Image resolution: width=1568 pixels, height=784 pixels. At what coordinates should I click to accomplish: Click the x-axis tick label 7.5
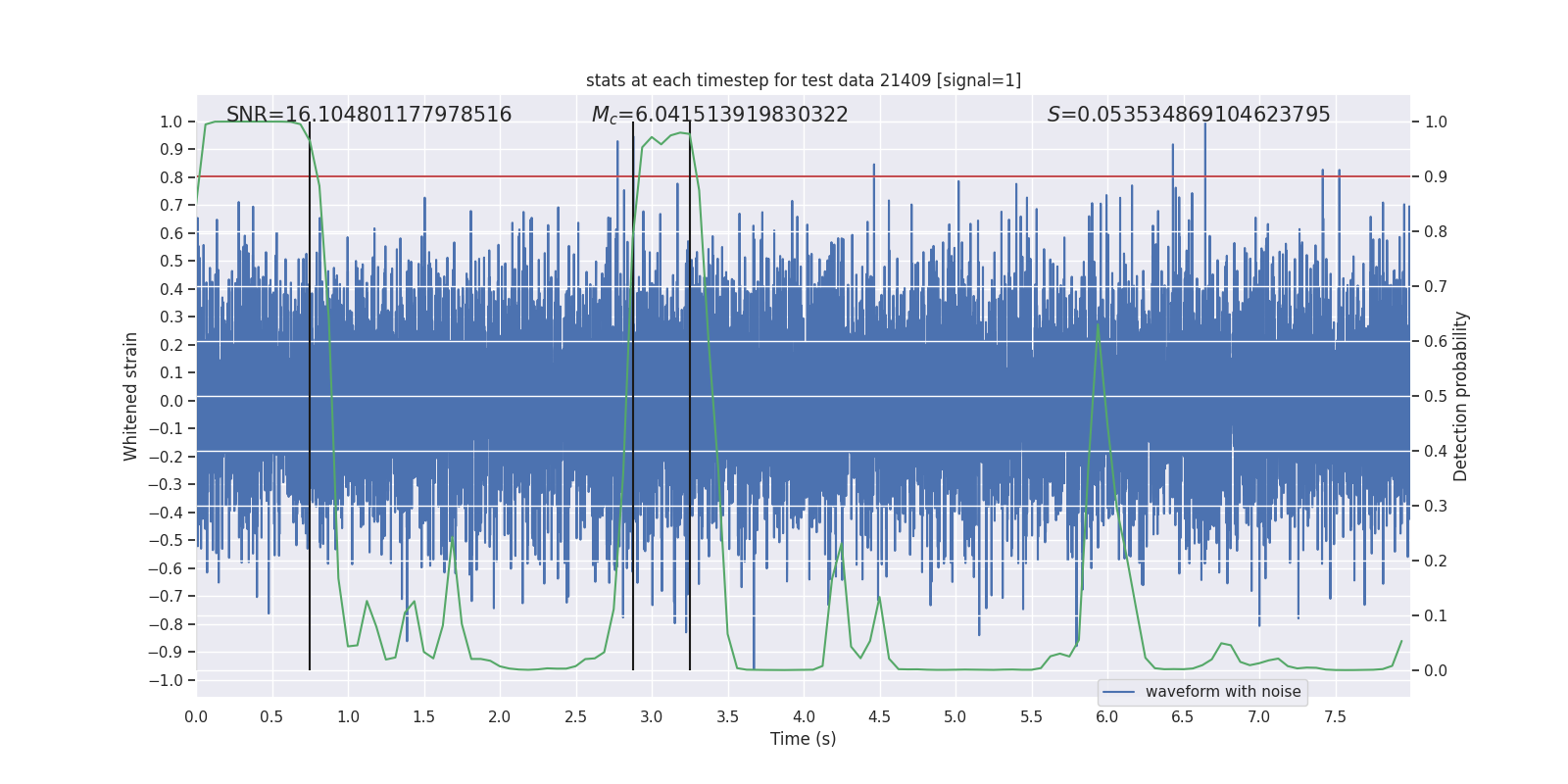tap(1335, 716)
